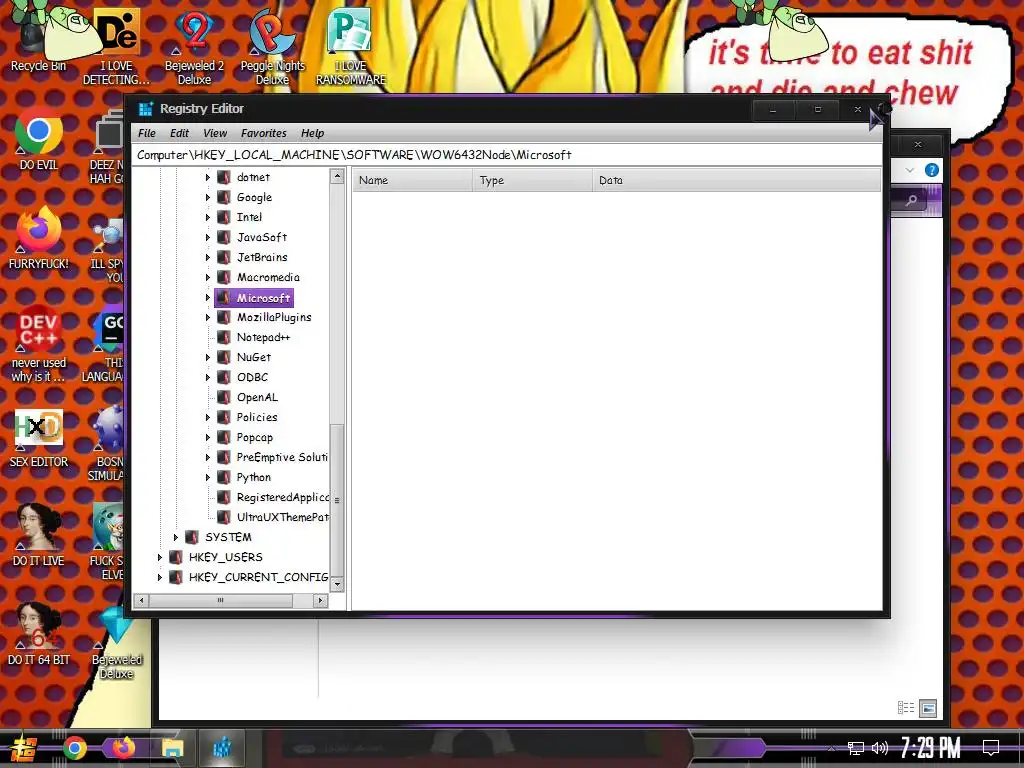Open the DO IT LIVE desktop icon
The image size is (1024, 768).
point(39,534)
